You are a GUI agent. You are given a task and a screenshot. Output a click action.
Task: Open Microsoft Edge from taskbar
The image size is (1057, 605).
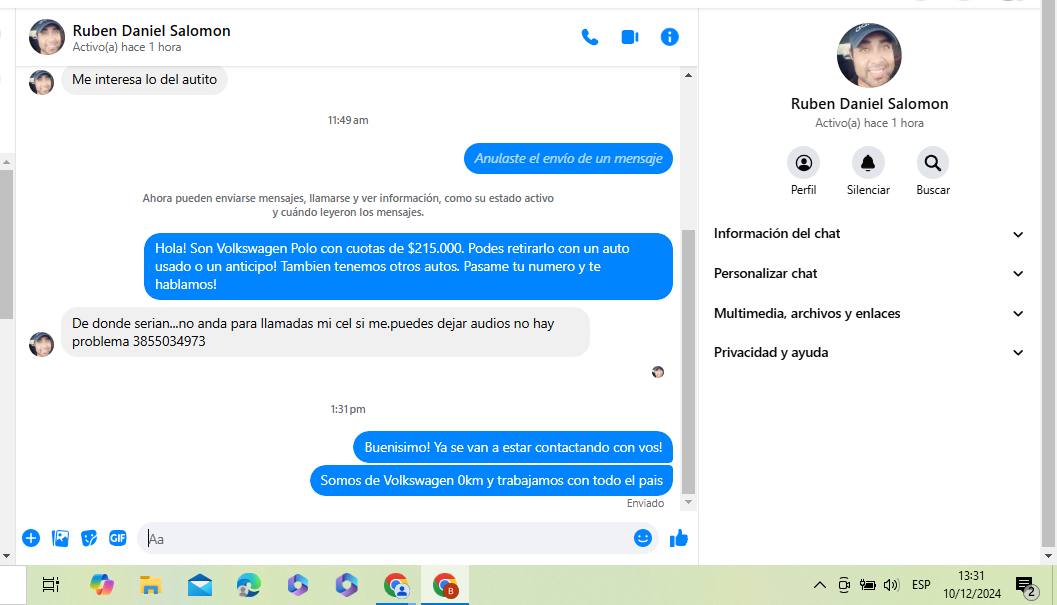pos(249,585)
